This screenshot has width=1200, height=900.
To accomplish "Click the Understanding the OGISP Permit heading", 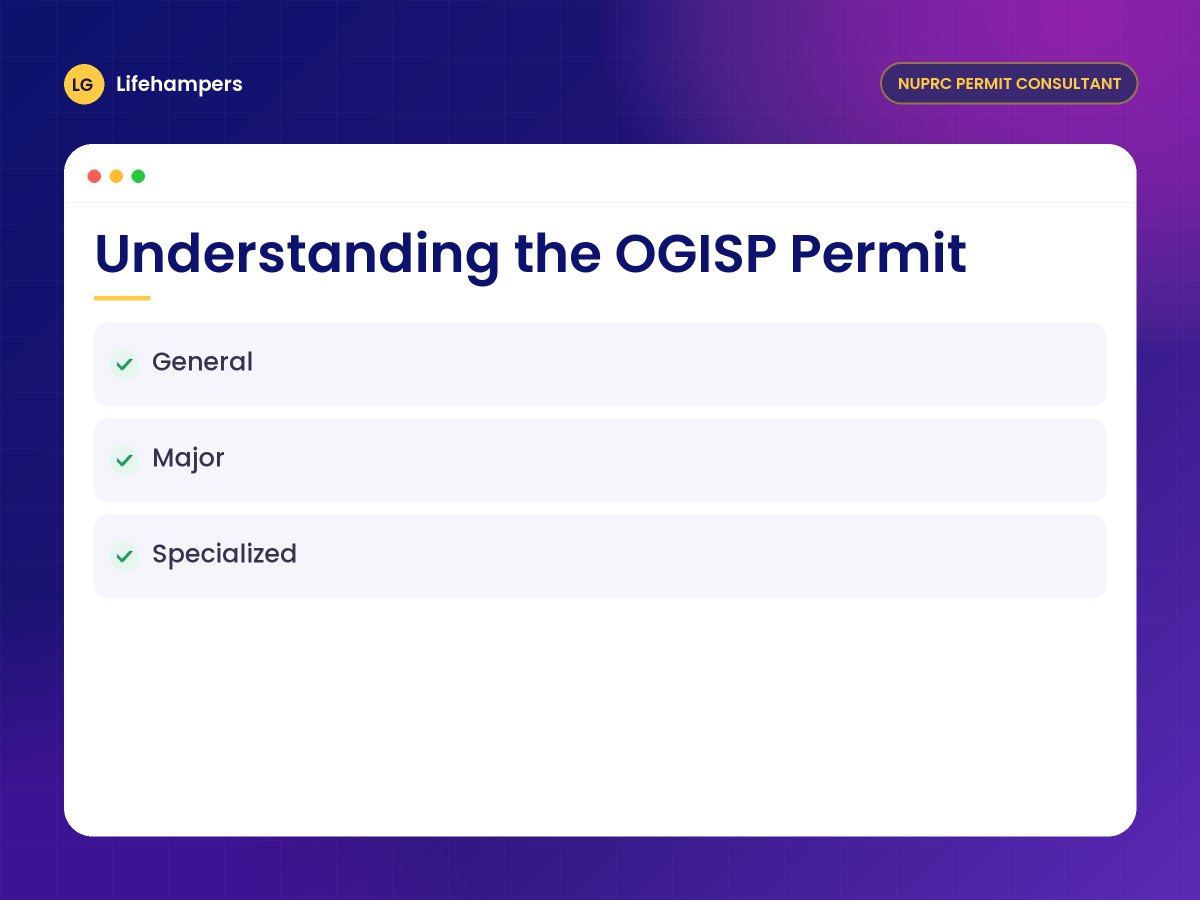I will [530, 254].
